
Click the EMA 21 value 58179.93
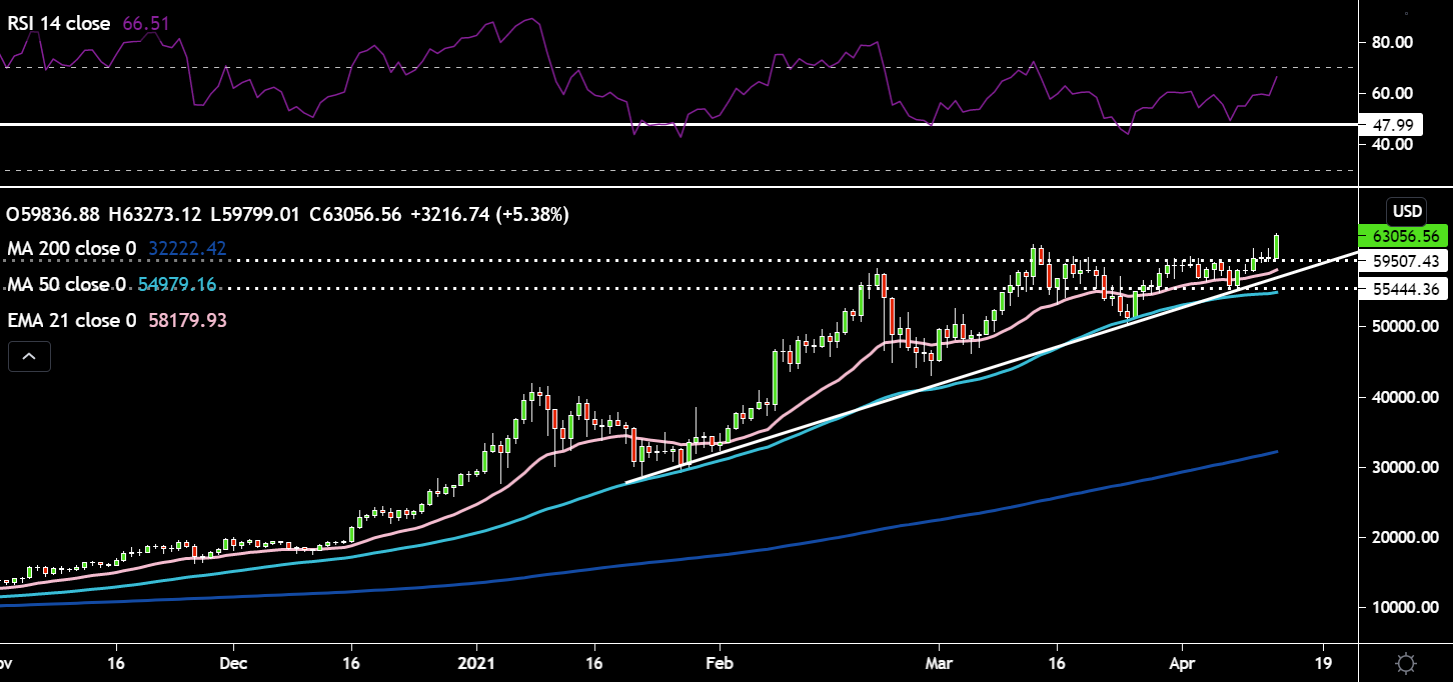[x=188, y=321]
